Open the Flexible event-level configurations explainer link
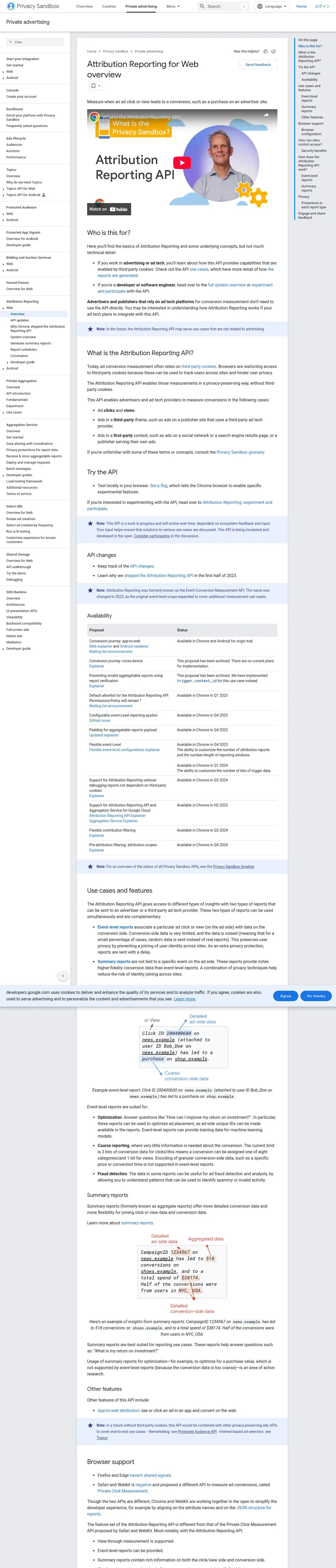The image size is (336, 1568). tap(124, 750)
